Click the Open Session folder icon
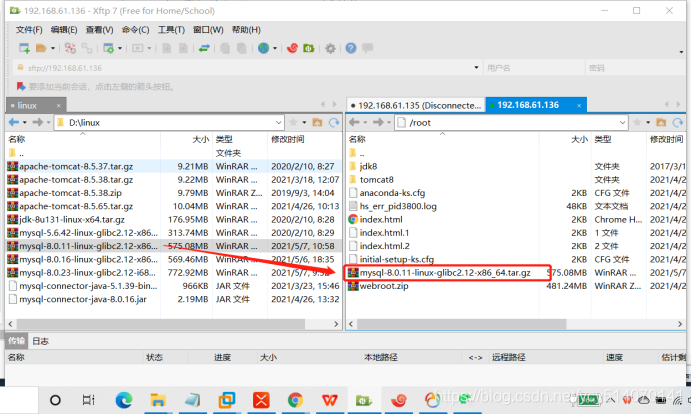Viewport: 692px width, 415px height. (x=41, y=48)
